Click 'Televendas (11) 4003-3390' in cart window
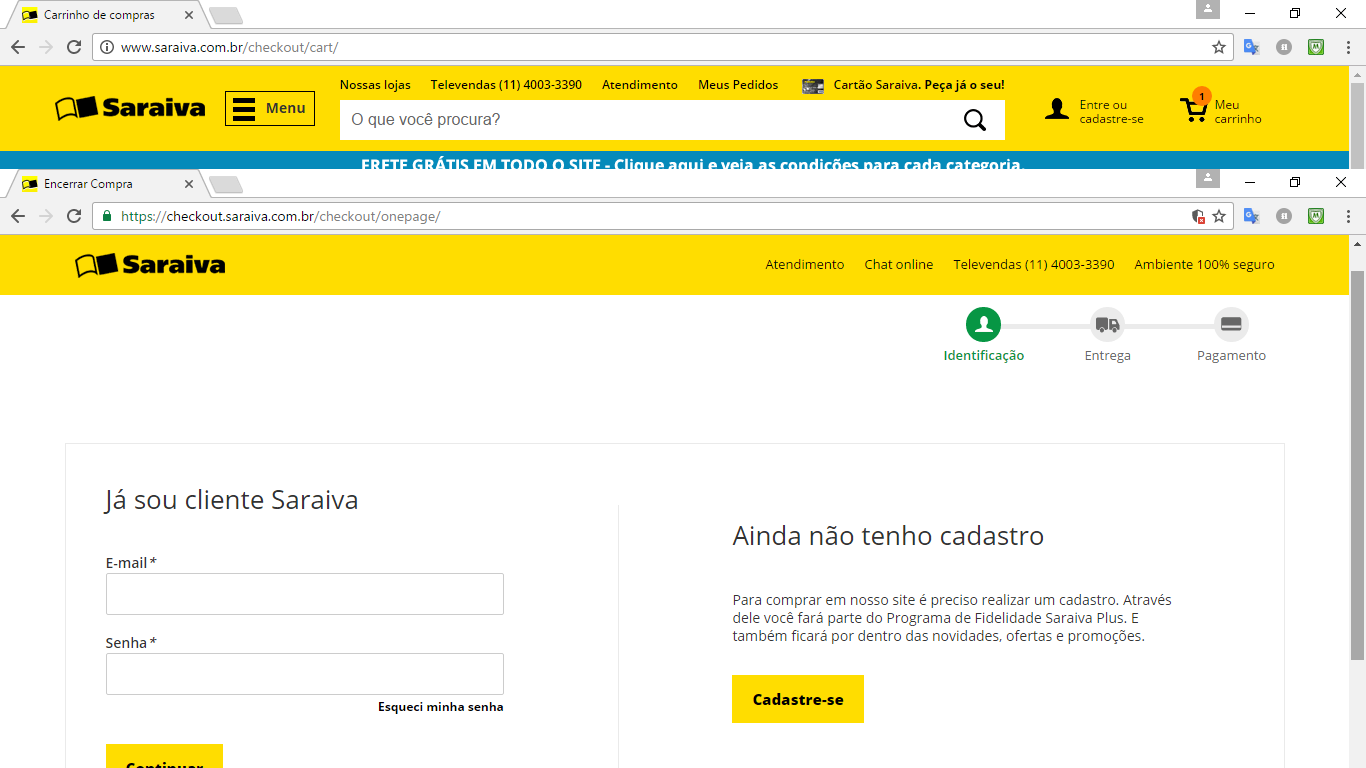1366x768 pixels. 506,85
